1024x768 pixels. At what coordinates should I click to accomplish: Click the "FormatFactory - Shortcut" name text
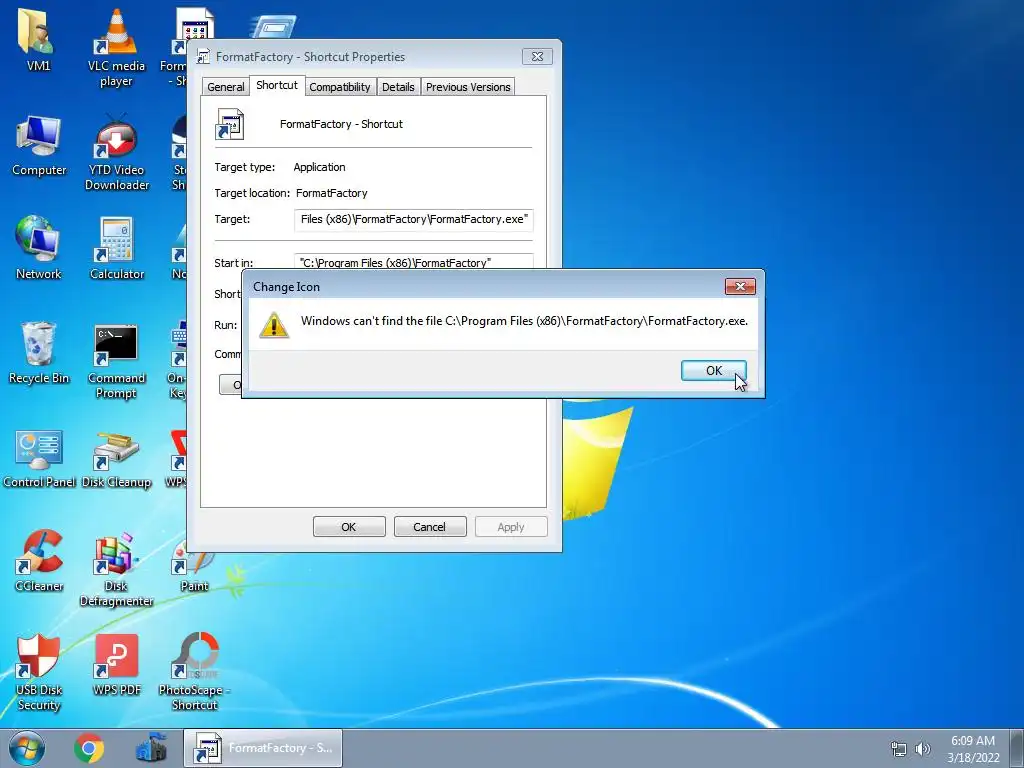click(x=341, y=124)
